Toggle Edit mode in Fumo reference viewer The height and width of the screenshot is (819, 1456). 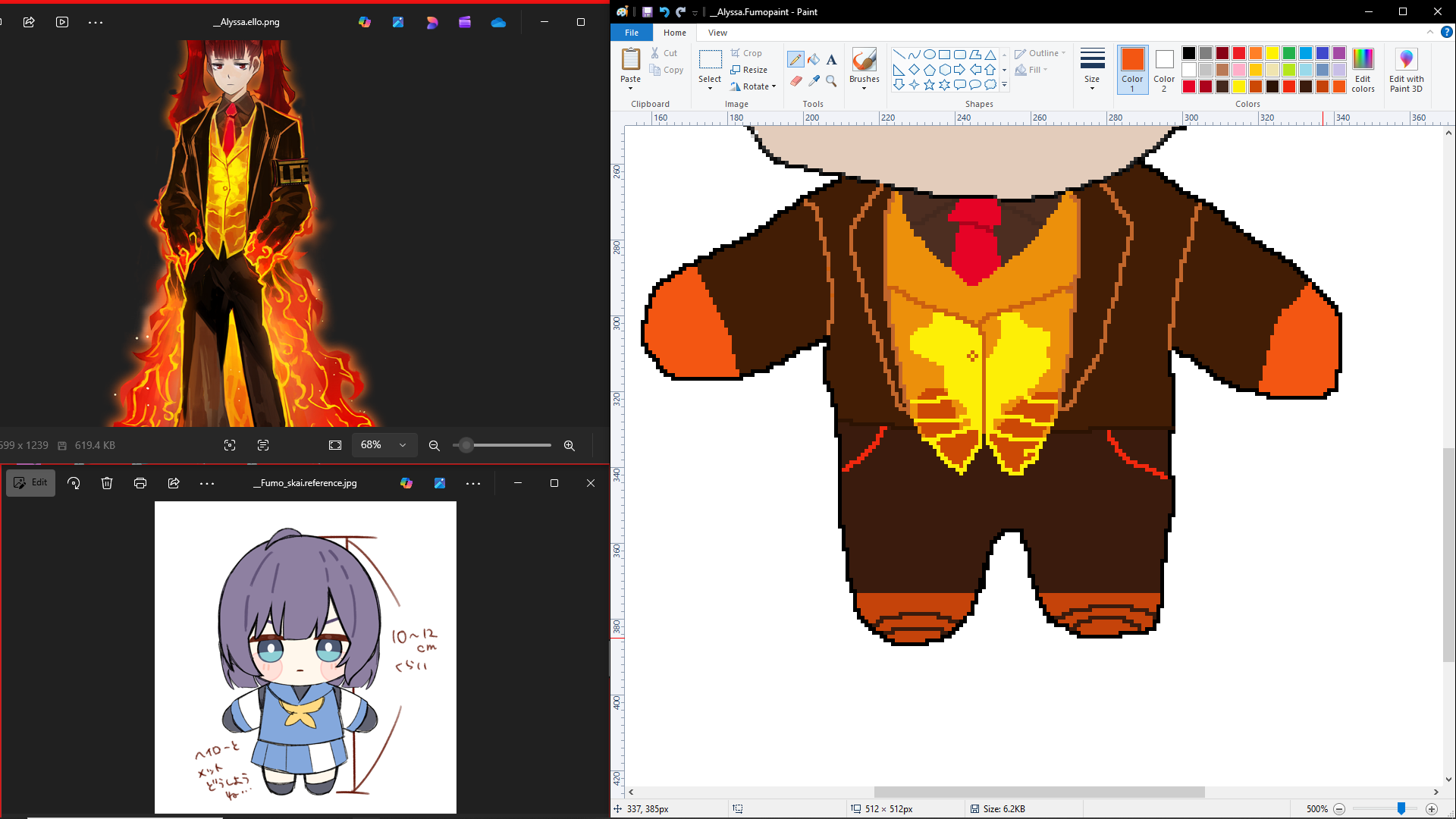(x=30, y=483)
